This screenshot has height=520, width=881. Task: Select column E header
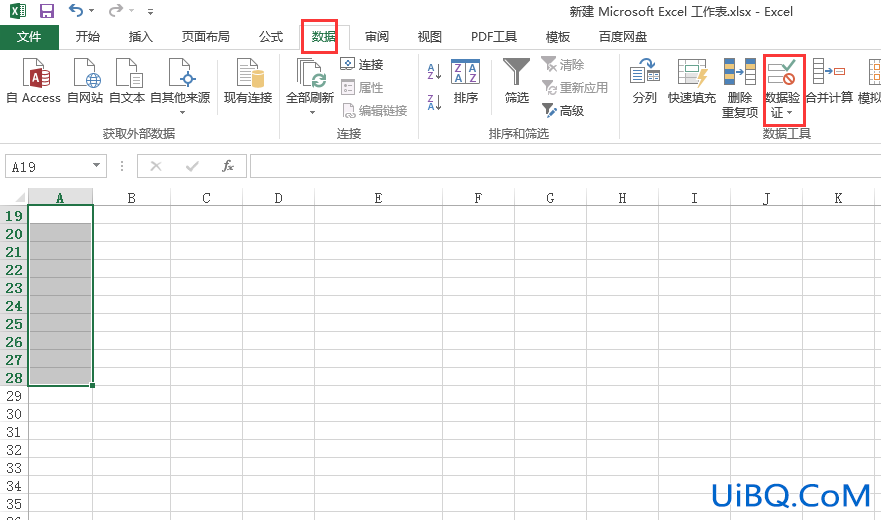coord(378,197)
